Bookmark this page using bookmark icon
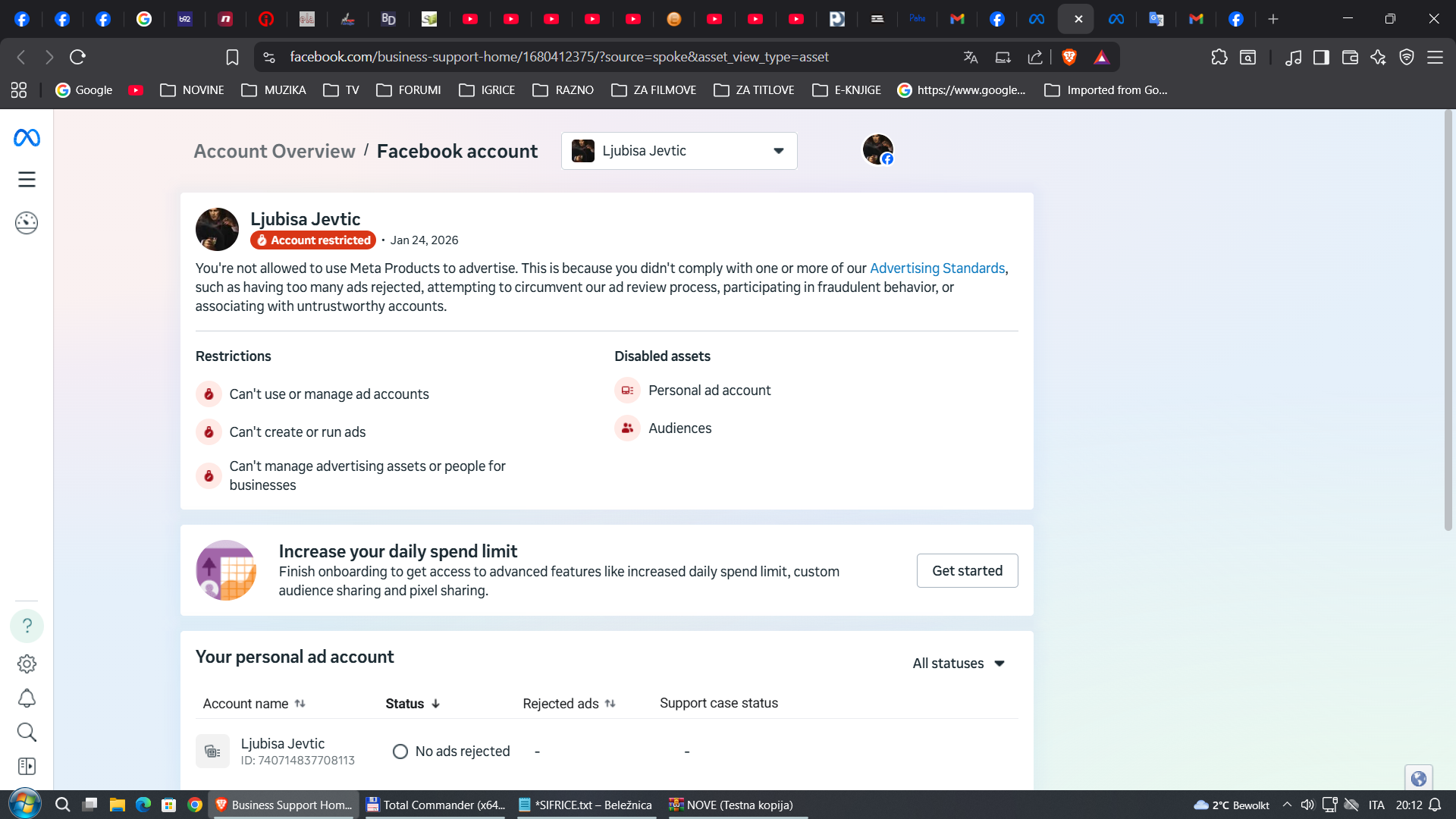The height and width of the screenshot is (819, 1456). coord(232,57)
